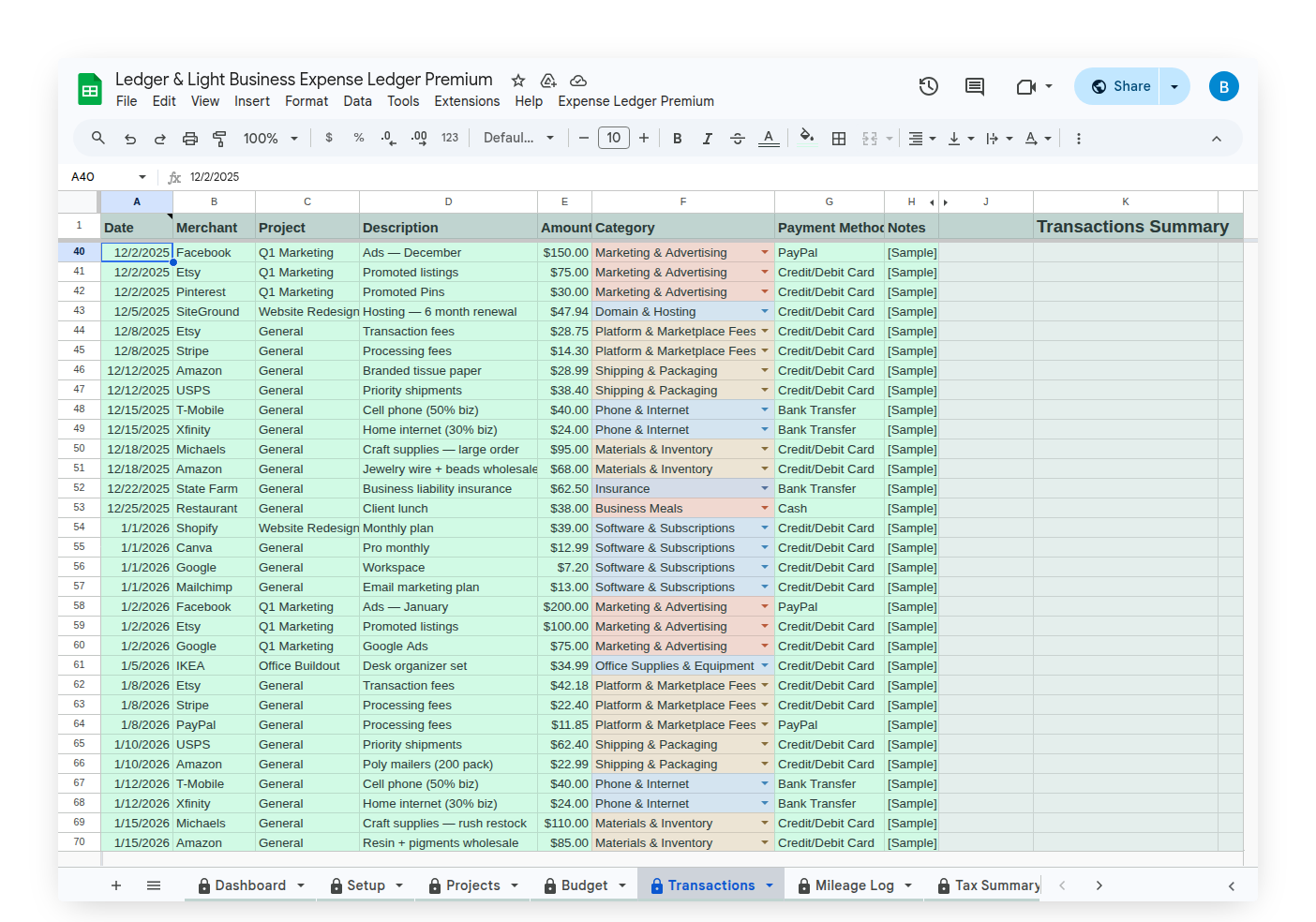This screenshot has height=922, width=1316.
Task: Open category dropdown for State Farm row
Action: (765, 488)
